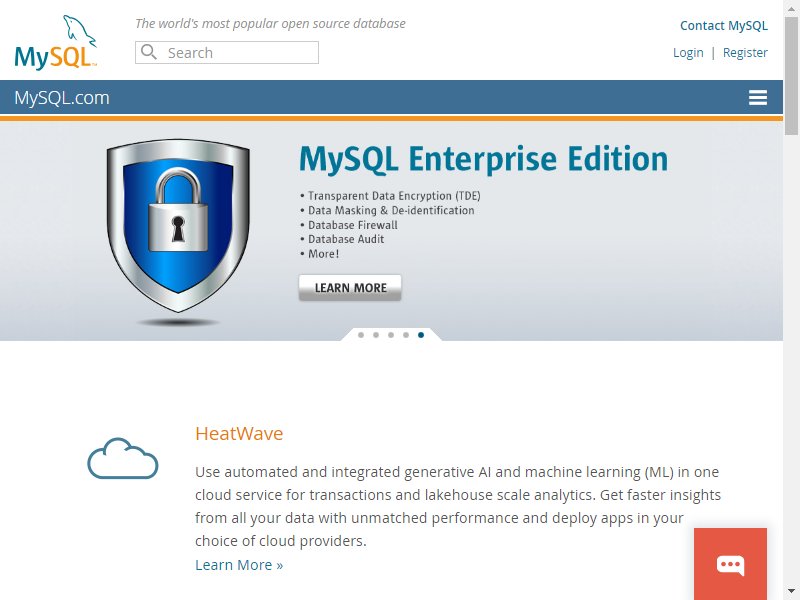The width and height of the screenshot is (800, 600).
Task: Click the HeatWave cloud icon
Action: coord(123,458)
